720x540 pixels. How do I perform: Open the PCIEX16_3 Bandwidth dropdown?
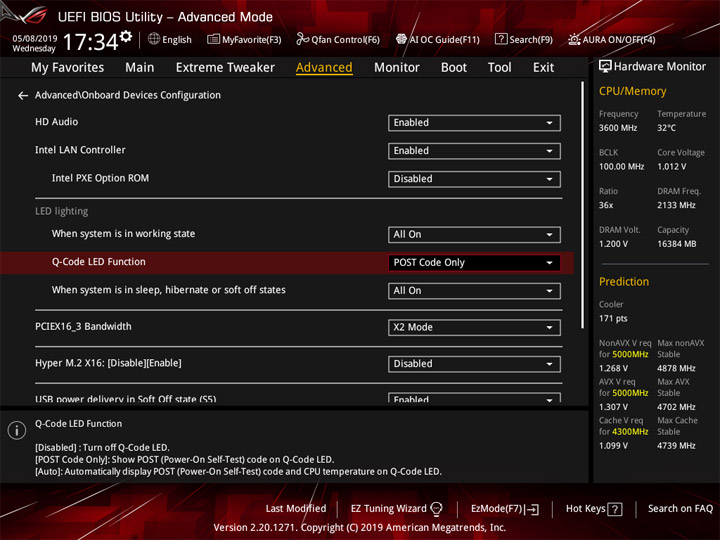pyautogui.click(x=474, y=327)
